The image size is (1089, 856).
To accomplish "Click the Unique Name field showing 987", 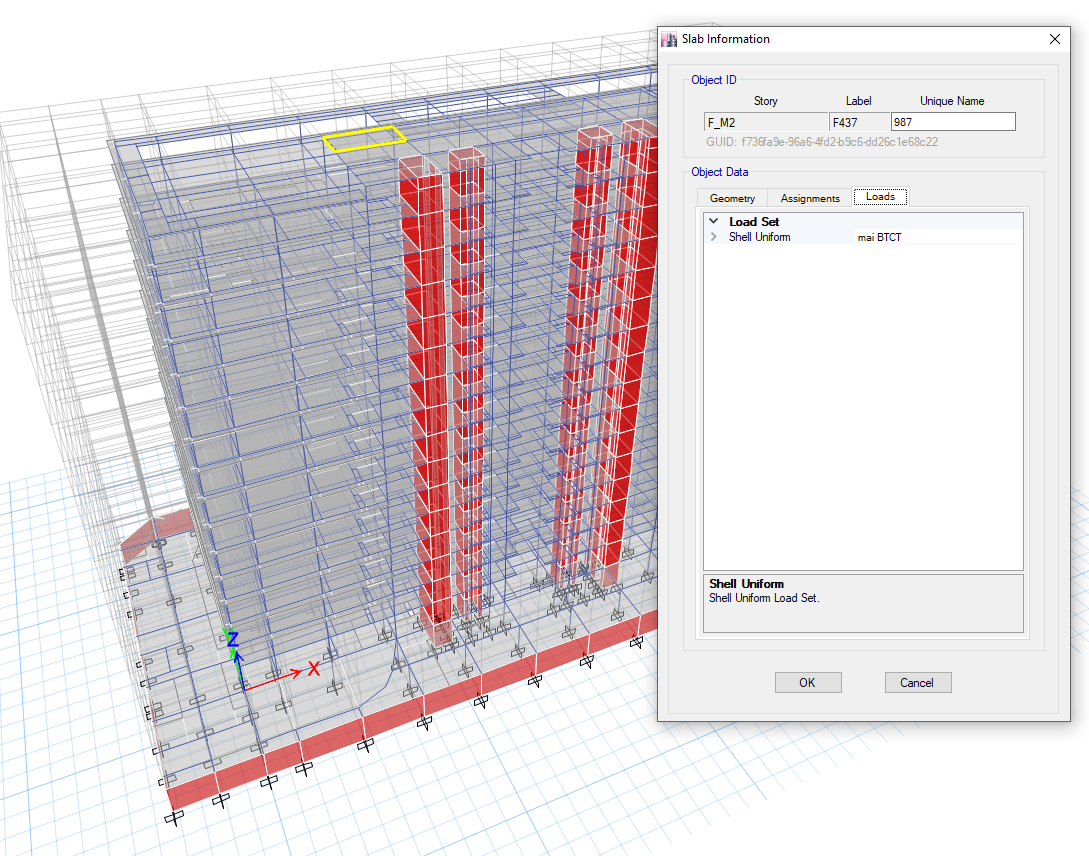I will (x=953, y=122).
